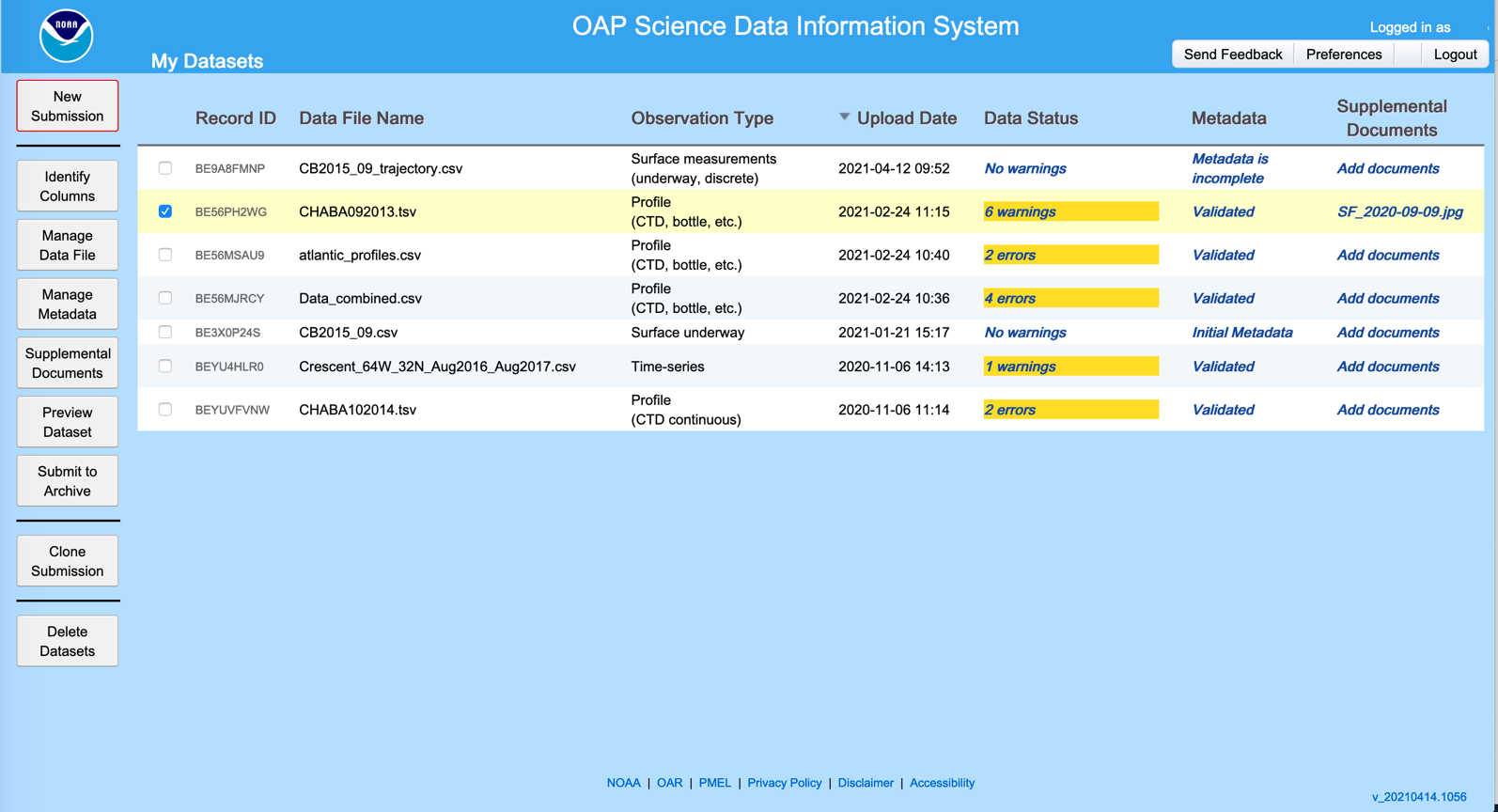
Task: Open the Privacy Policy footer link
Action: (784, 783)
